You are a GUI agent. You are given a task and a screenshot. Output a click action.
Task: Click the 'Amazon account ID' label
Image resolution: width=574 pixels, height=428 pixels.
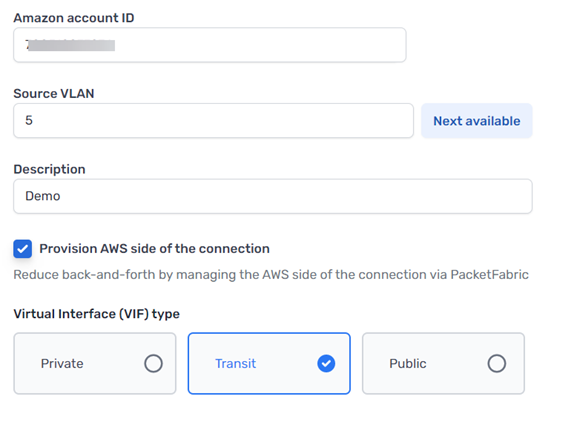click(x=74, y=18)
